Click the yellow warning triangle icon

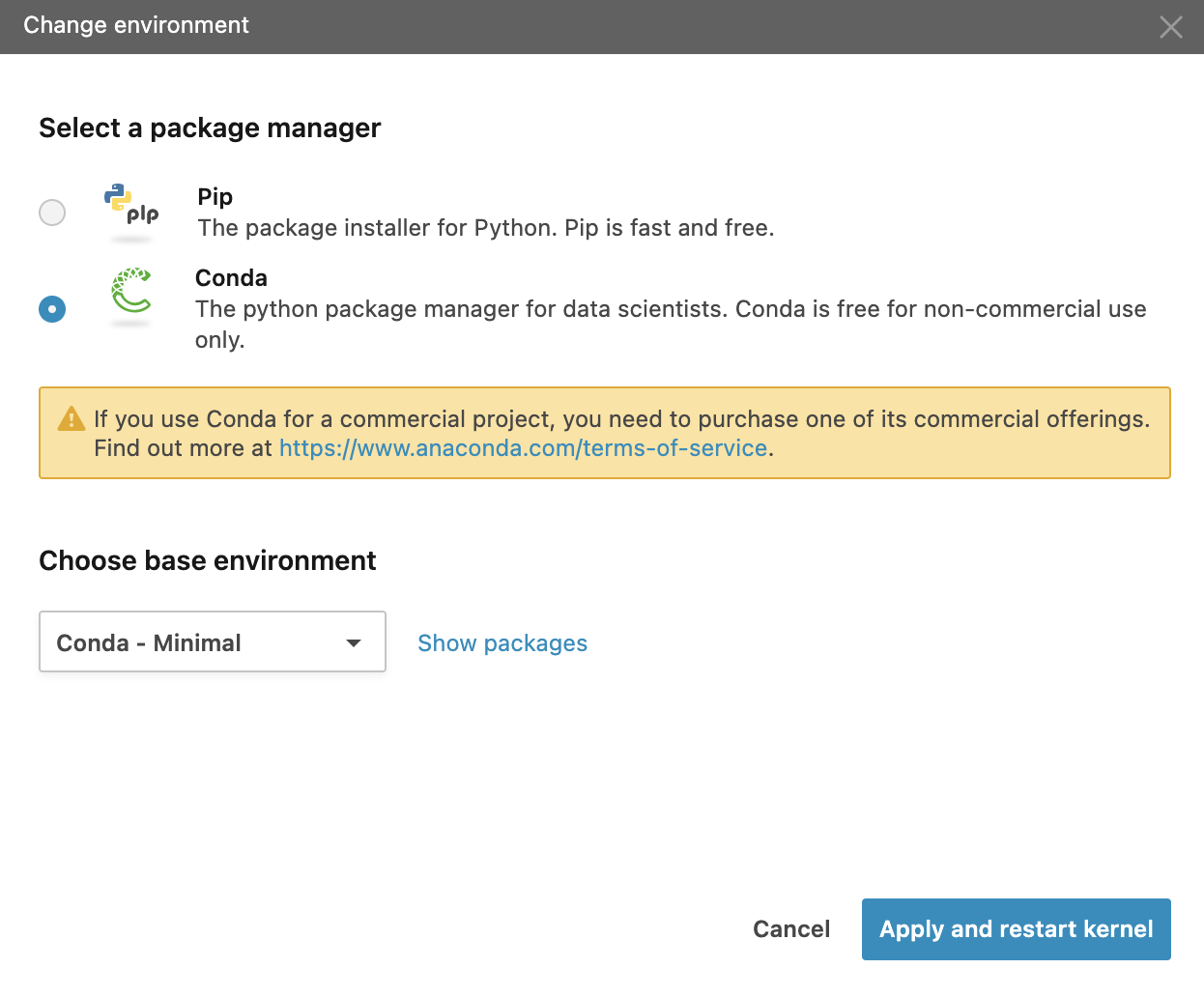[72, 419]
